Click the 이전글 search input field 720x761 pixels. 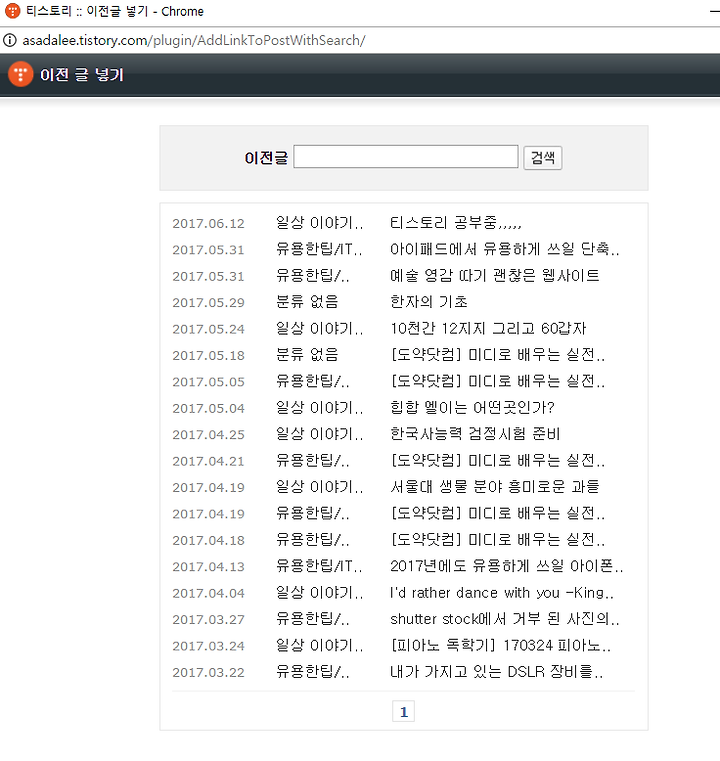coord(406,157)
